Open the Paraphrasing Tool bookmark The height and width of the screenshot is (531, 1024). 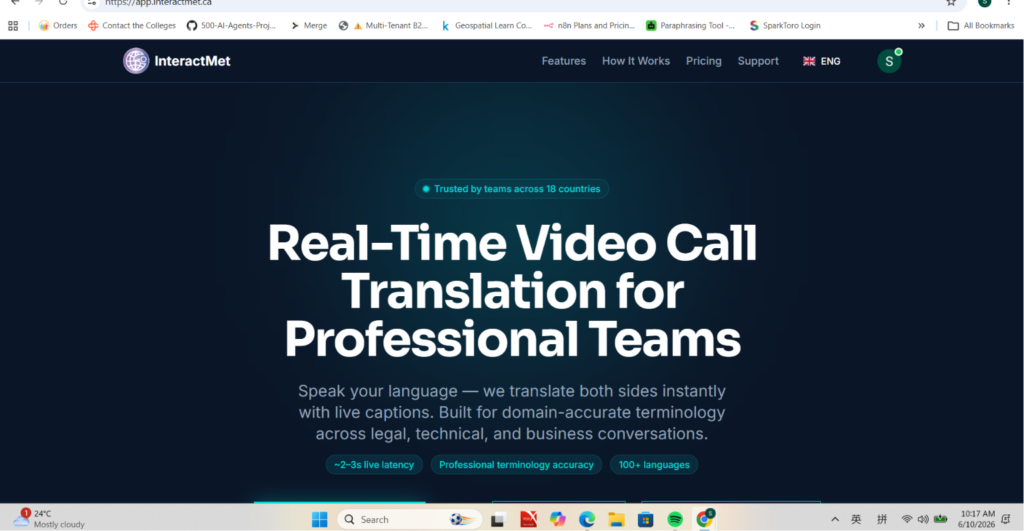point(690,25)
